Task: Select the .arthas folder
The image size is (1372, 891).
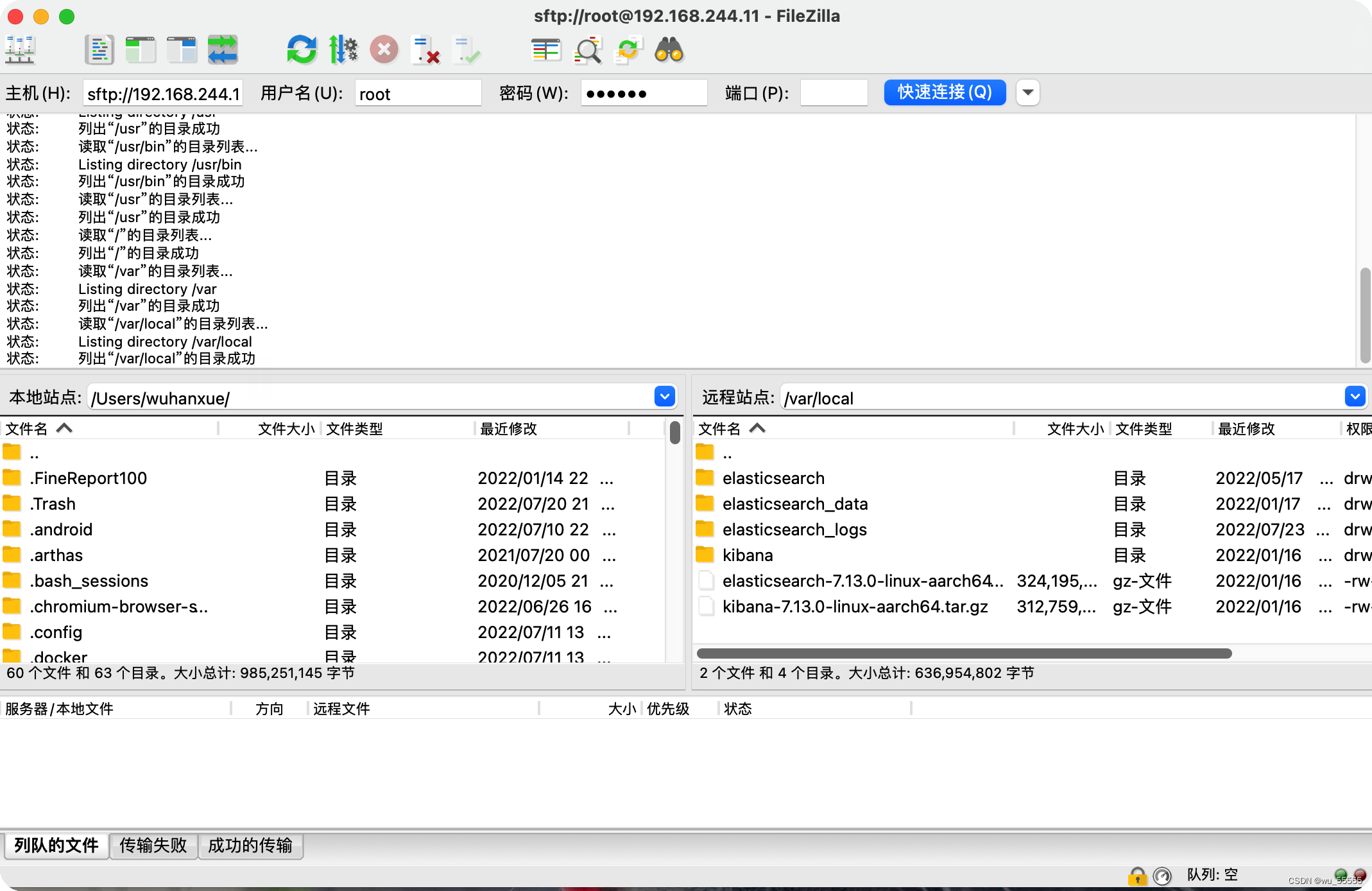Action: point(332,555)
